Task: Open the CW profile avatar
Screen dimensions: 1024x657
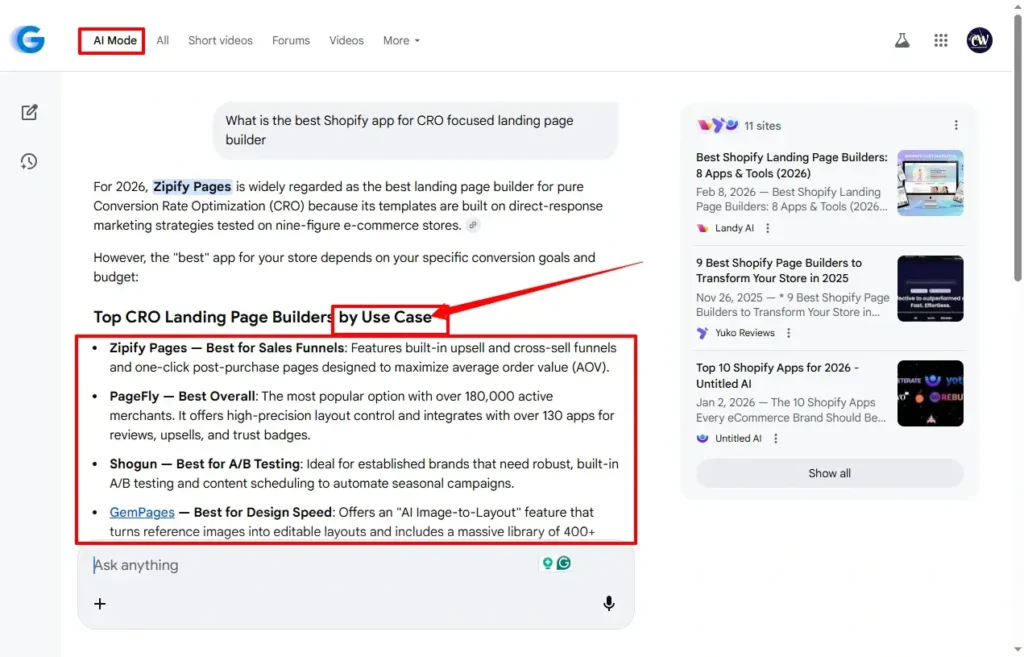Action: pyautogui.click(x=979, y=40)
